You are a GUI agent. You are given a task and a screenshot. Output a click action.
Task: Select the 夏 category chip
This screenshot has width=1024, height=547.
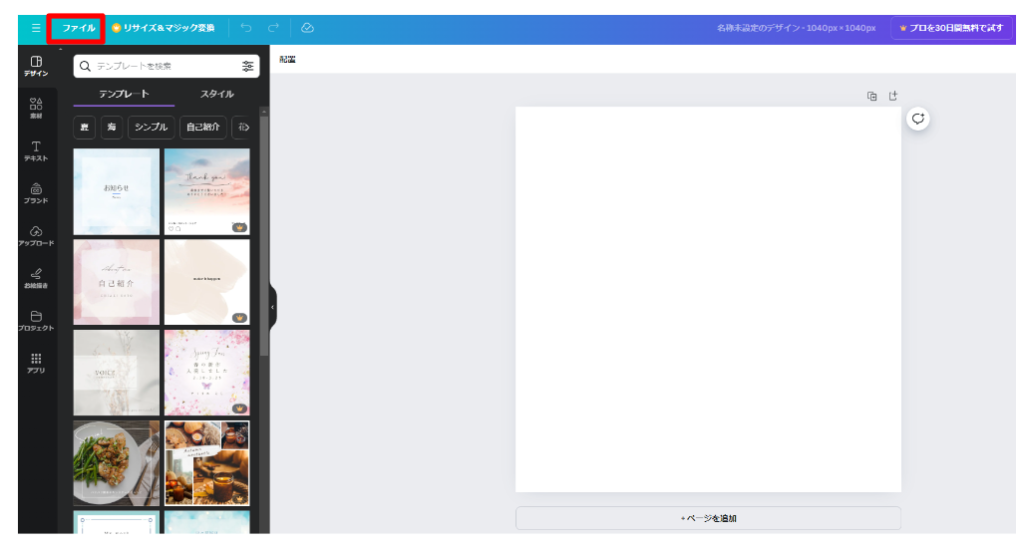(84, 127)
